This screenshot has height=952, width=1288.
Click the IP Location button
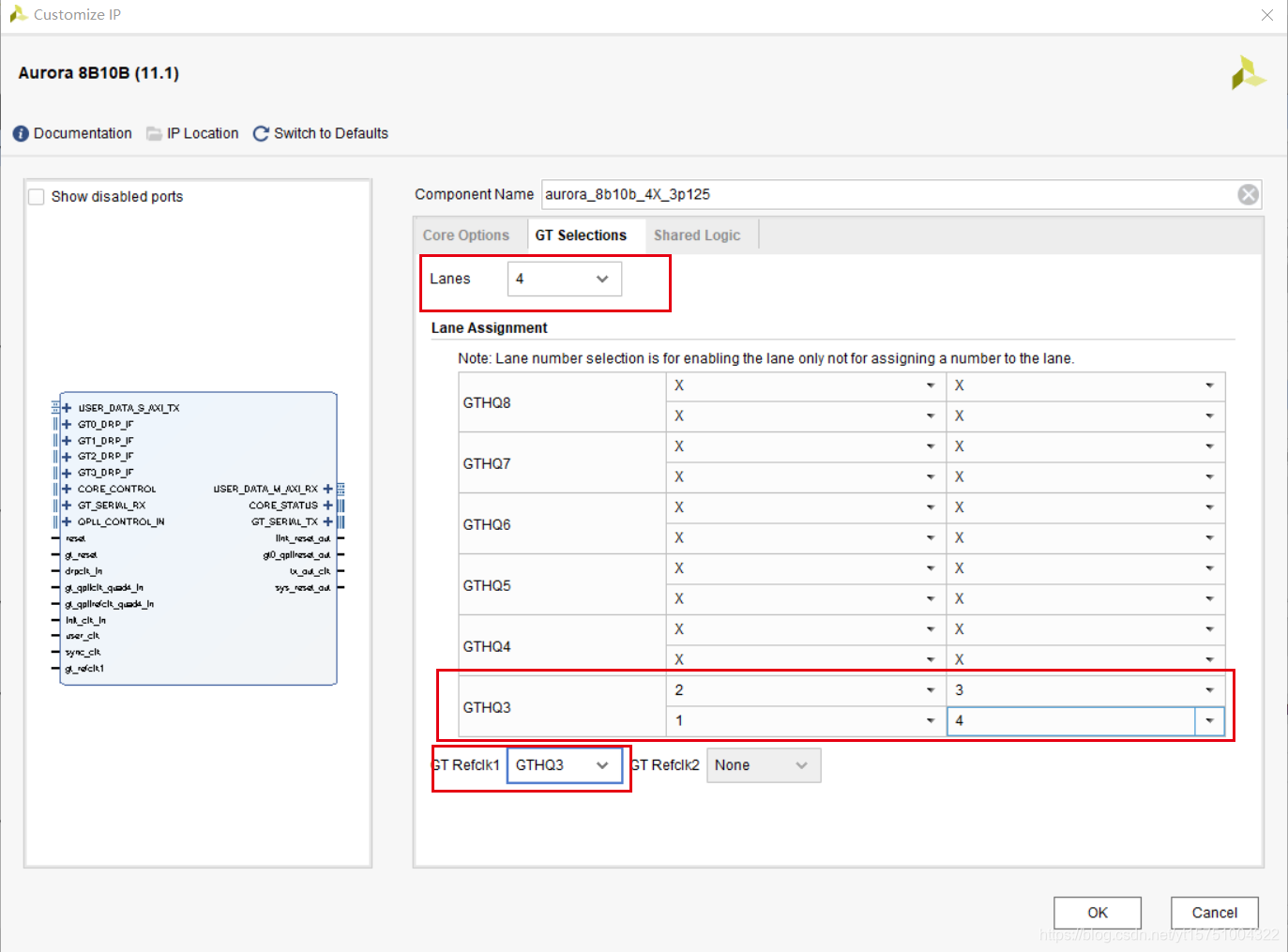192,133
